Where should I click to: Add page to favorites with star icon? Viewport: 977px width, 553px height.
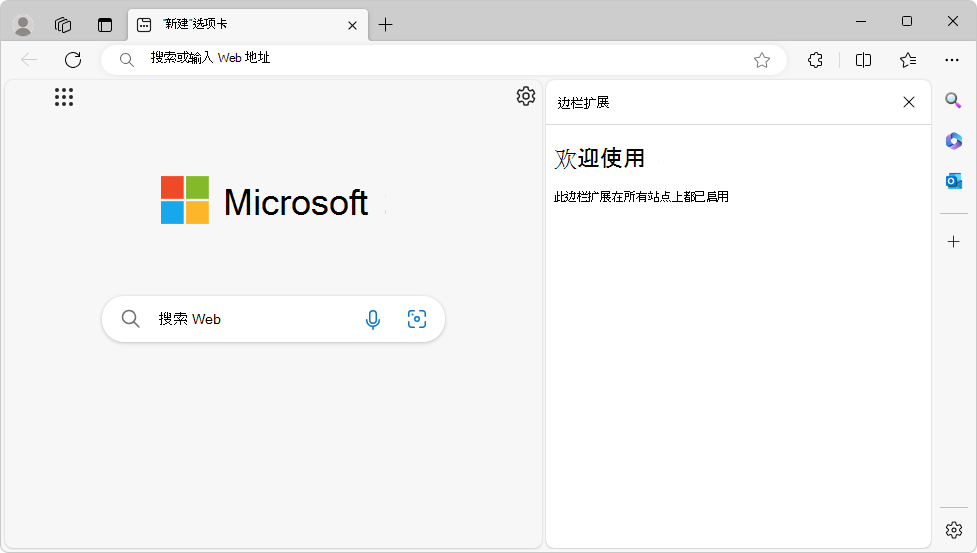tap(761, 60)
